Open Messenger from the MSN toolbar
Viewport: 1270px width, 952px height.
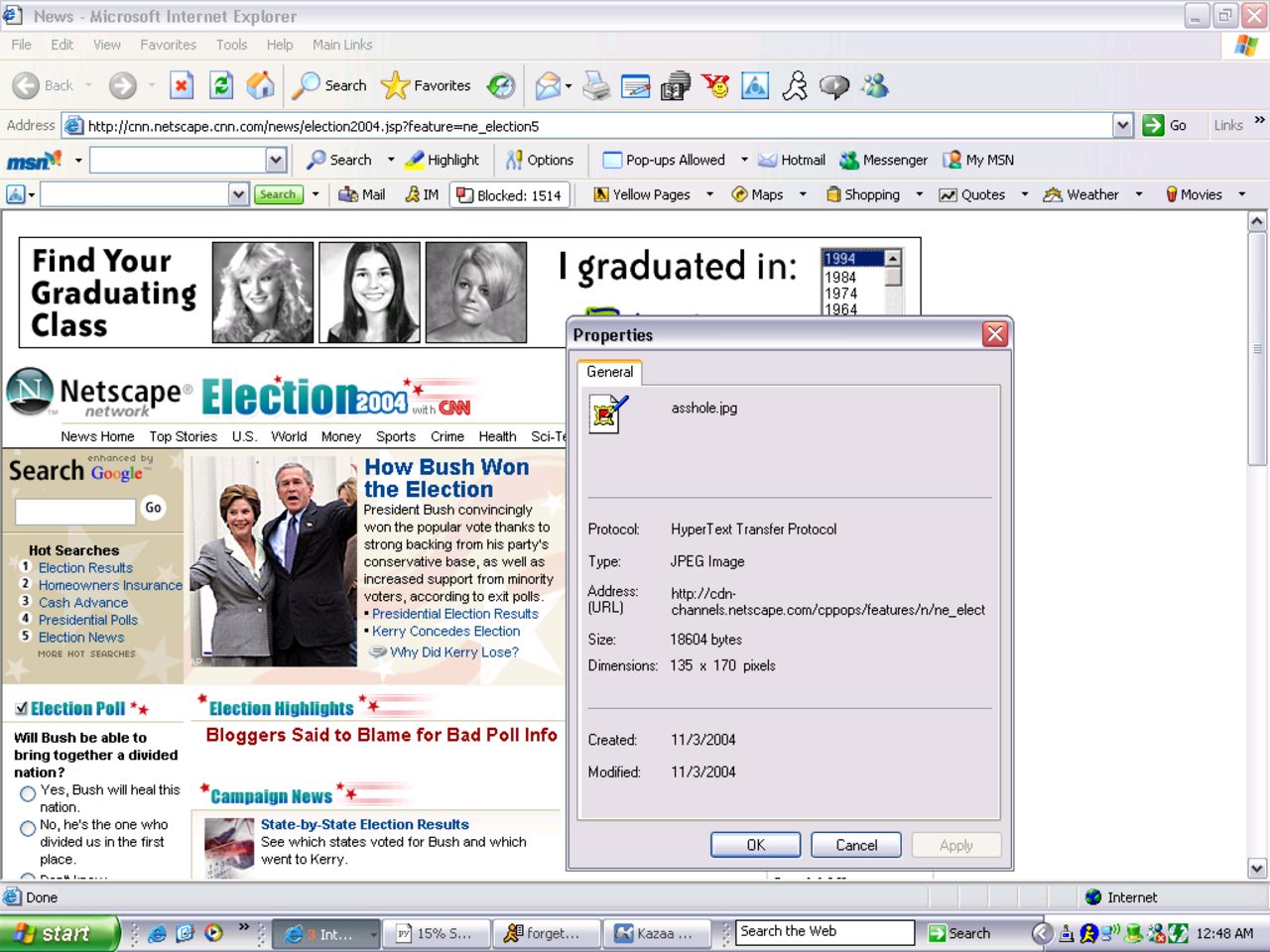[884, 160]
